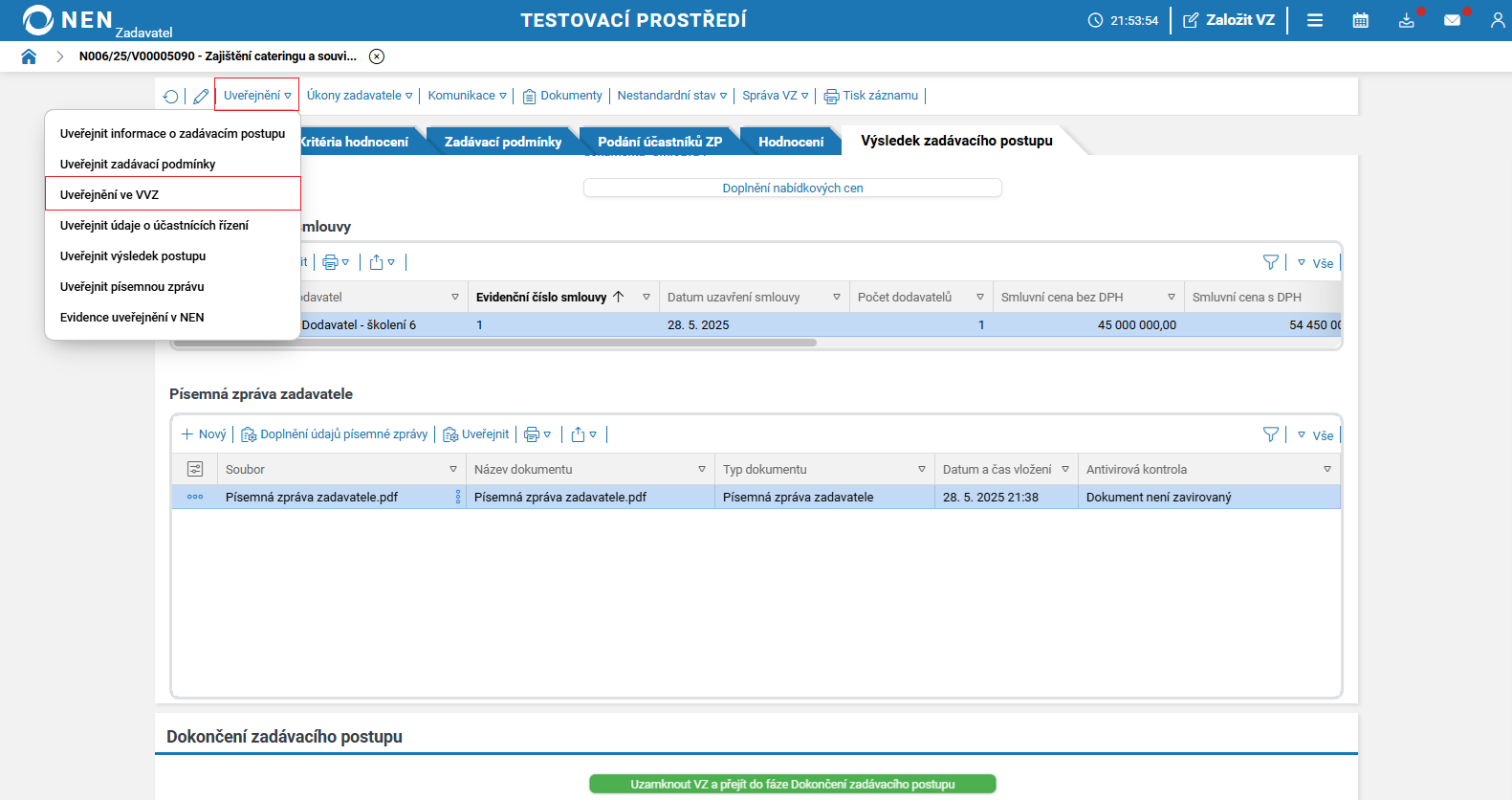Click the horizontal scrollbar under the Dodavatel - školení 6 row
1512x800 pixels.
[x=495, y=343]
